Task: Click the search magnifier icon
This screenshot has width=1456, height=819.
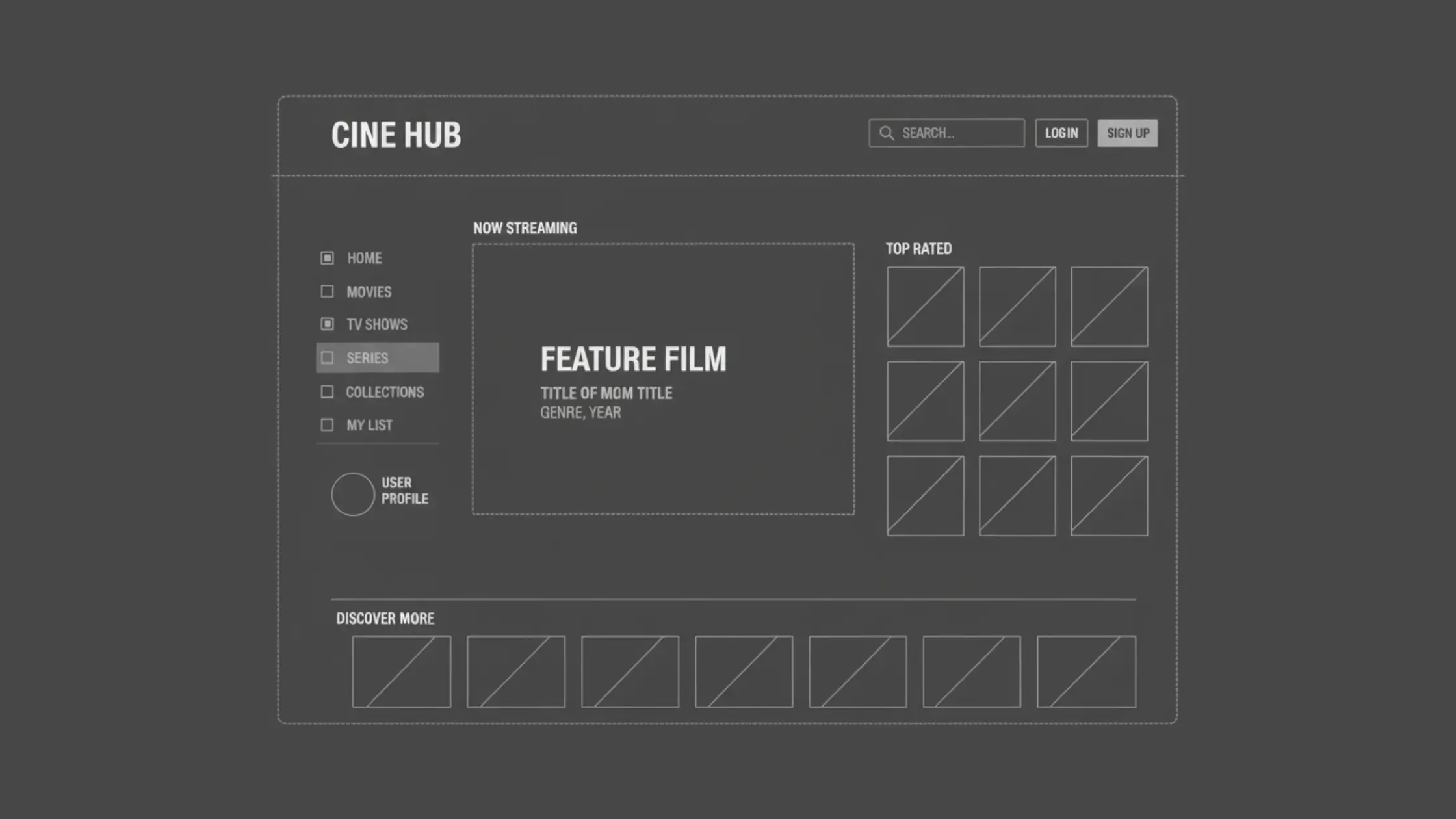Action: tap(887, 133)
